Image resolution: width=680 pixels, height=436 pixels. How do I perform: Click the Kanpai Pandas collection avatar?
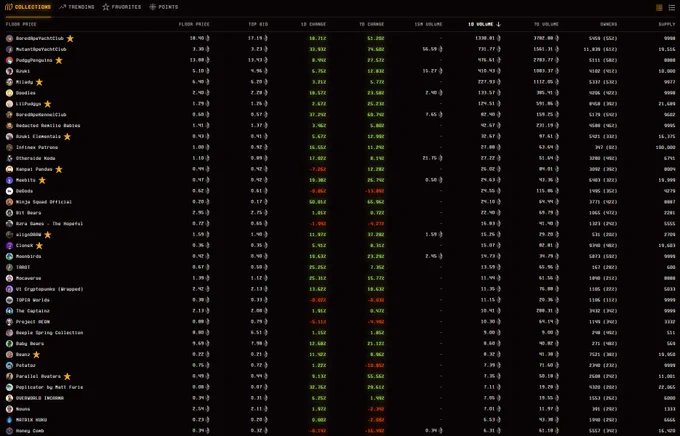[10, 169]
